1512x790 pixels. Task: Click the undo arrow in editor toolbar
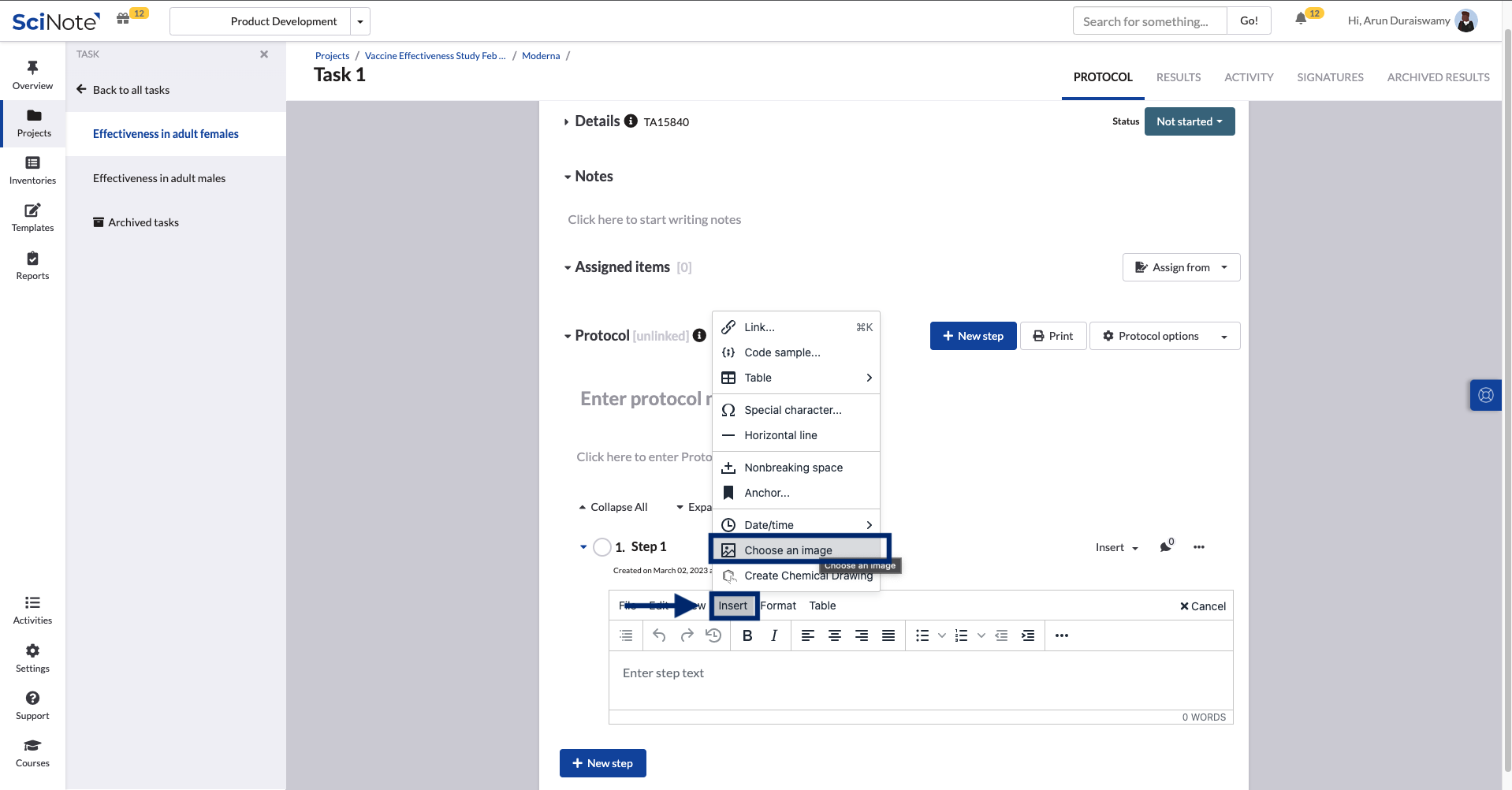click(659, 635)
